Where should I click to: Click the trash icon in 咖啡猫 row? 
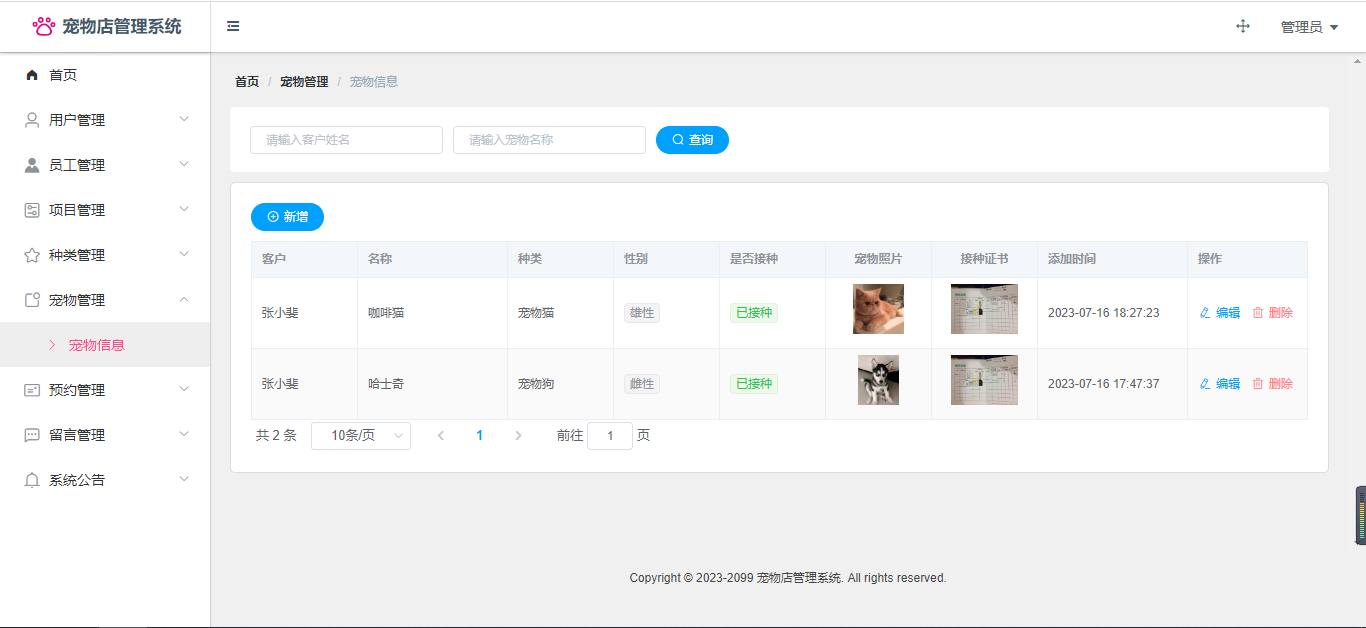point(1258,313)
